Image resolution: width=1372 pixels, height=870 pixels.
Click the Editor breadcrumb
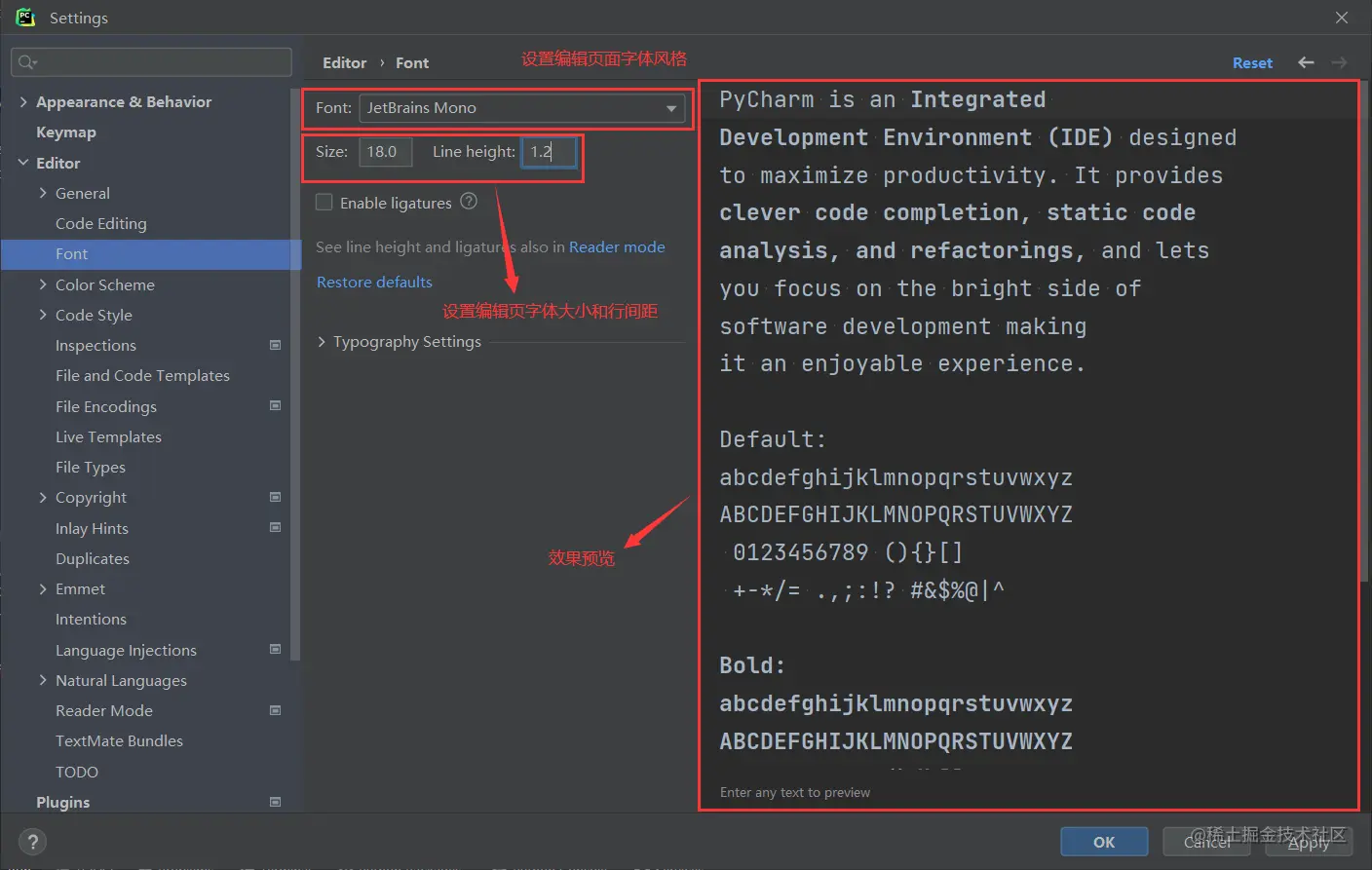click(345, 62)
